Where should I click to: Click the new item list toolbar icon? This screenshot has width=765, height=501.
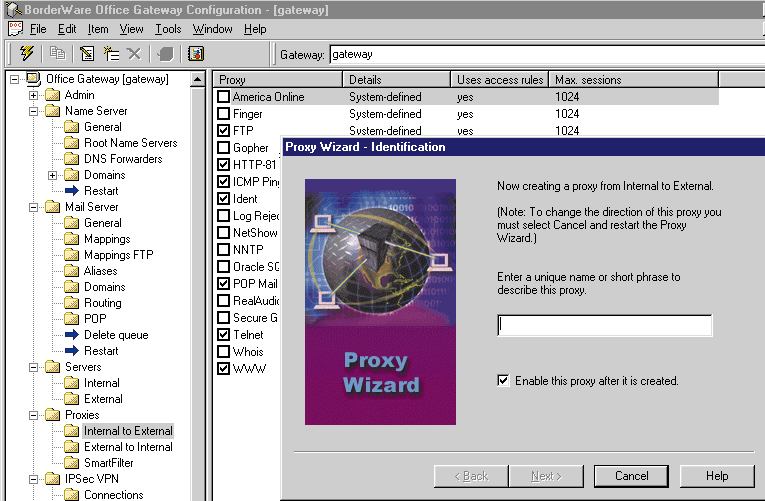pyautogui.click(x=111, y=53)
